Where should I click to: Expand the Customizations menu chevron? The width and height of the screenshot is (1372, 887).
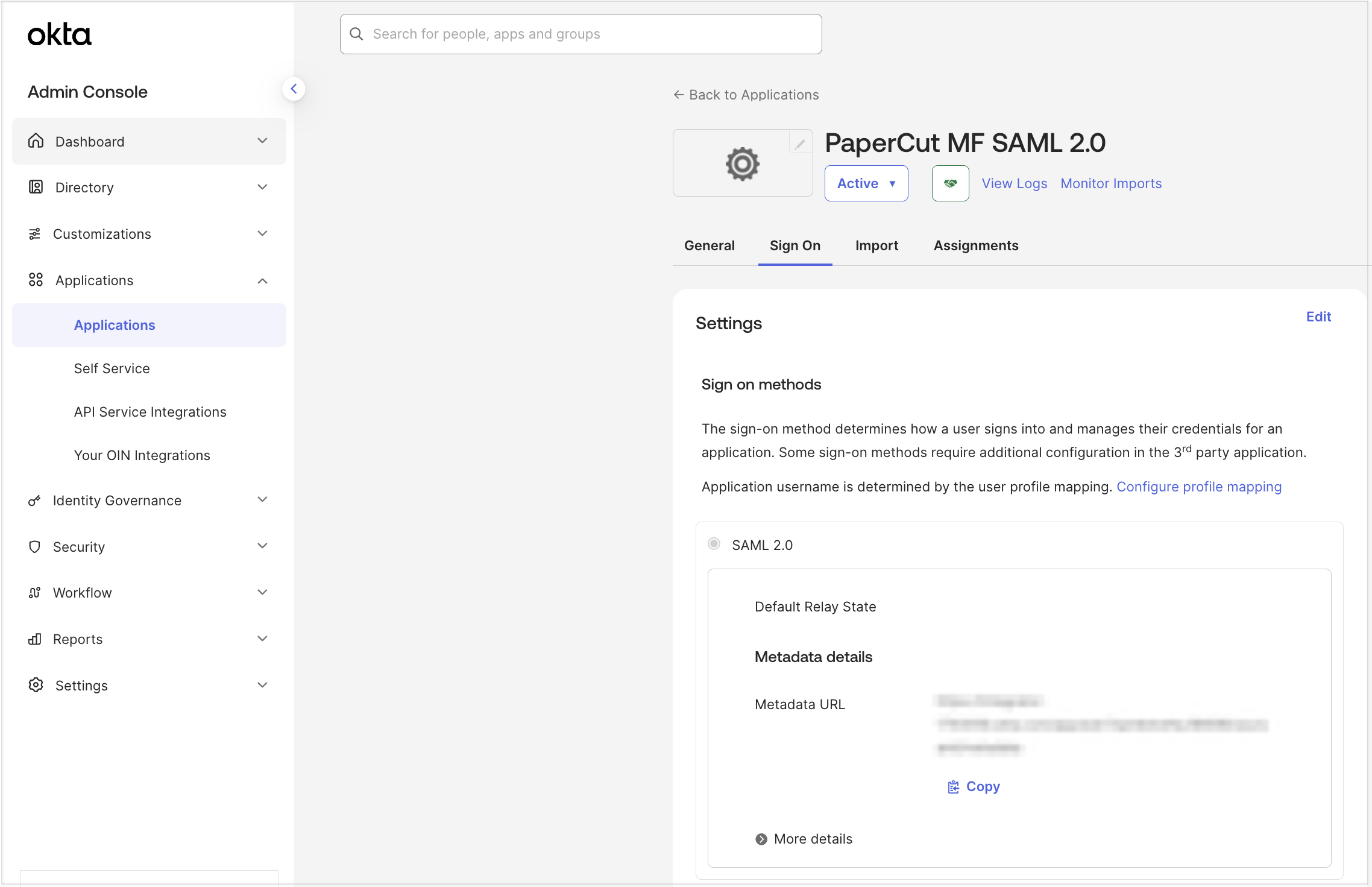click(x=263, y=234)
